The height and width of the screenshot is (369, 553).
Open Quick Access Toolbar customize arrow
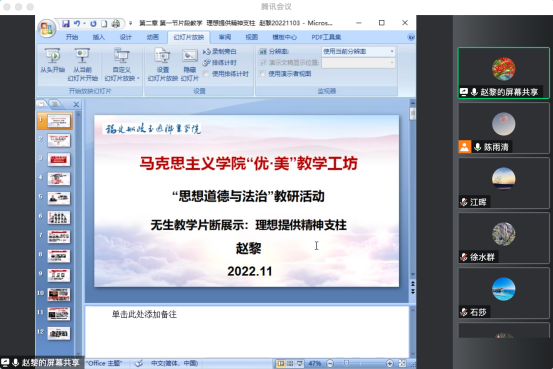click(x=130, y=23)
